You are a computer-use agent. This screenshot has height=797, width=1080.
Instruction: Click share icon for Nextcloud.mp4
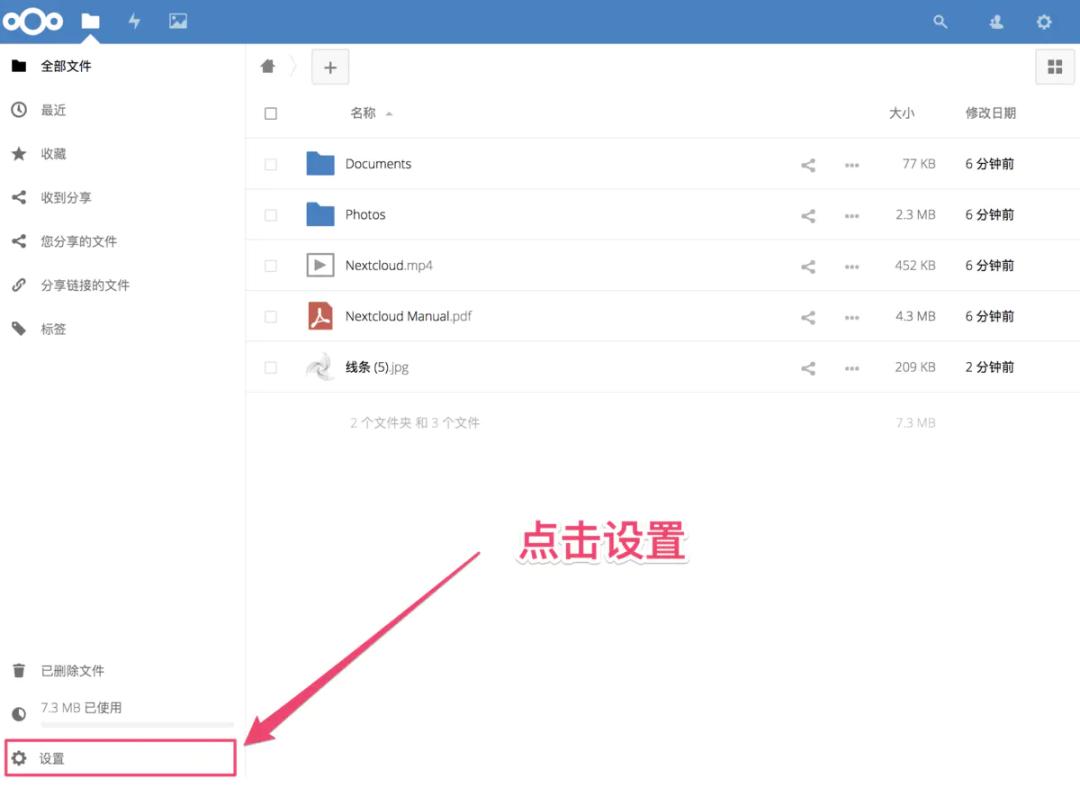pos(808,267)
